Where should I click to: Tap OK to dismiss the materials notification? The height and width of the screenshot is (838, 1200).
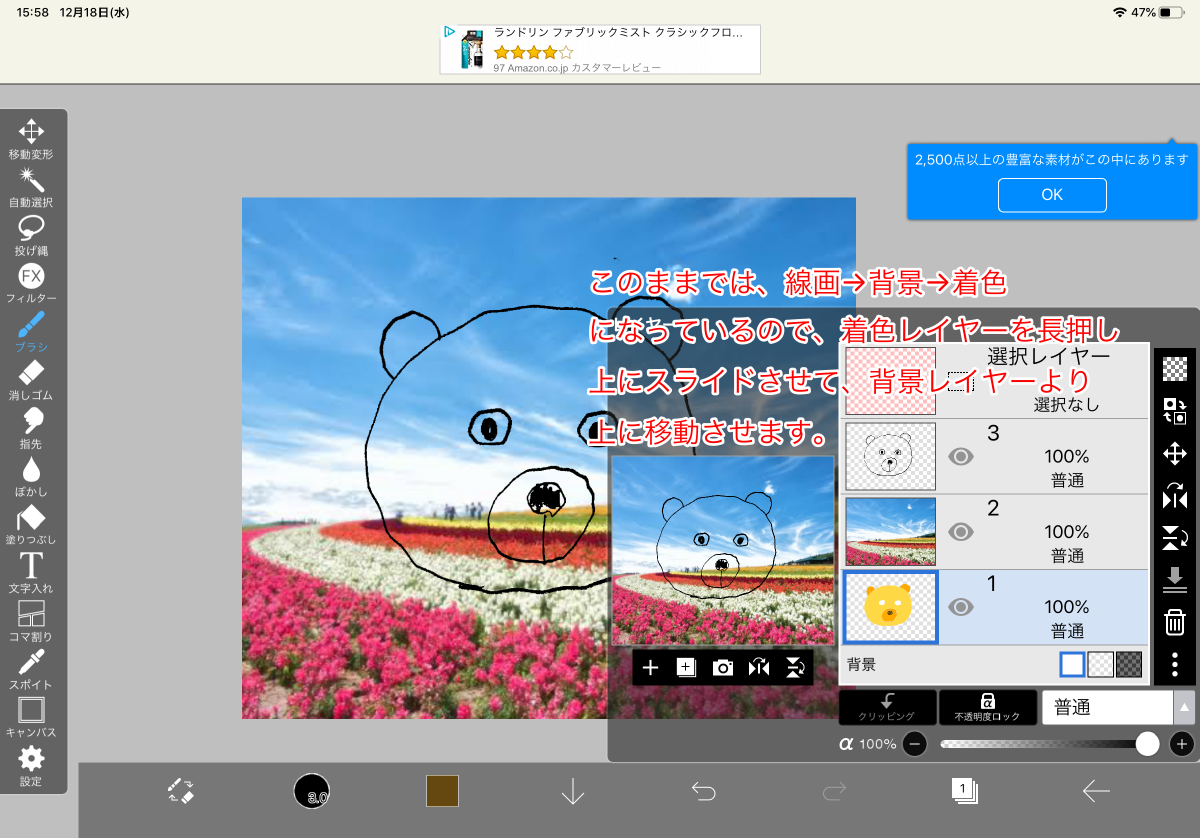coord(1052,195)
